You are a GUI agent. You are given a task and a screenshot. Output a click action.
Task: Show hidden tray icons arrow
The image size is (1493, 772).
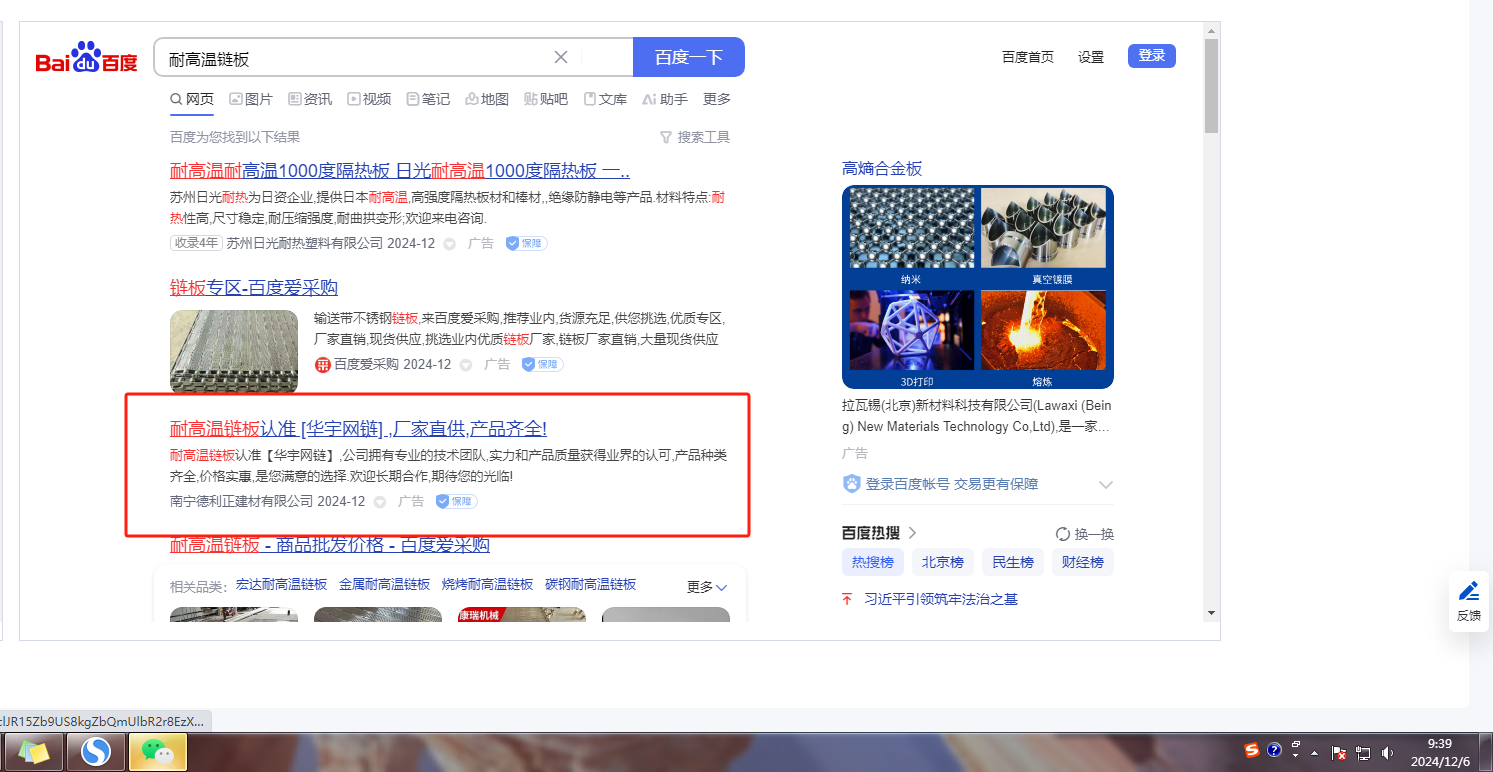coord(1315,753)
